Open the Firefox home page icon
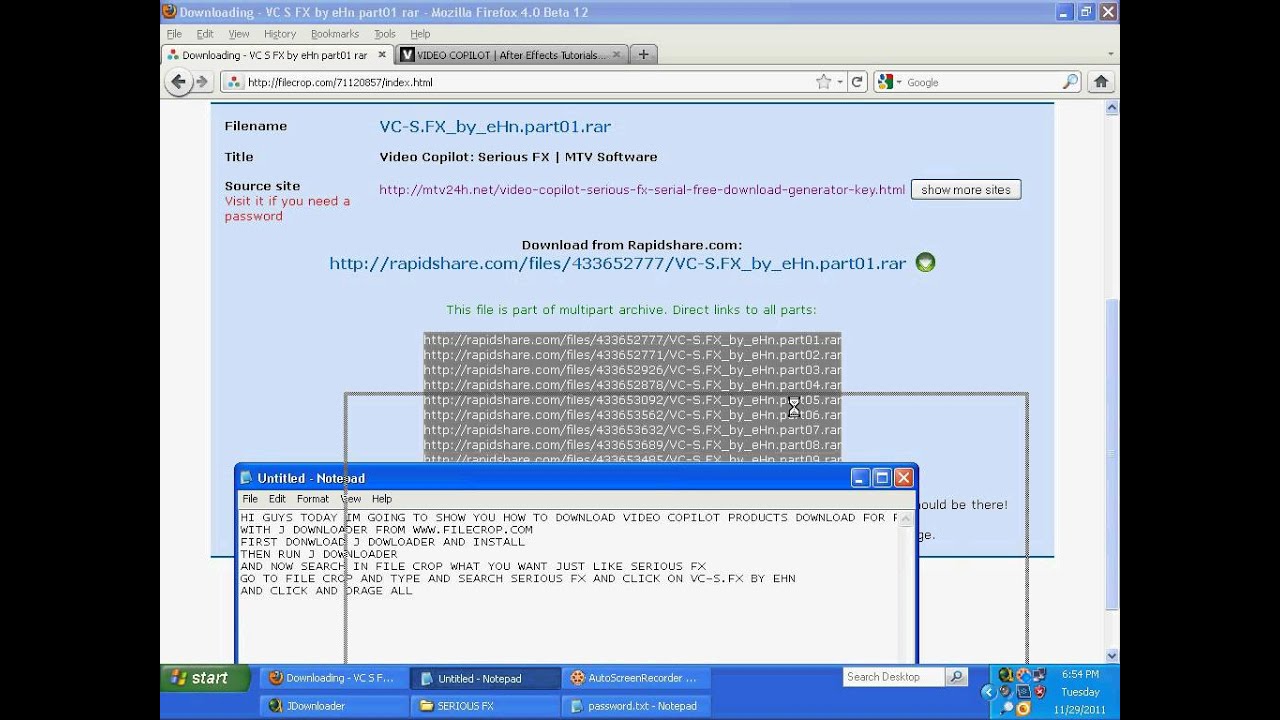 1101,82
